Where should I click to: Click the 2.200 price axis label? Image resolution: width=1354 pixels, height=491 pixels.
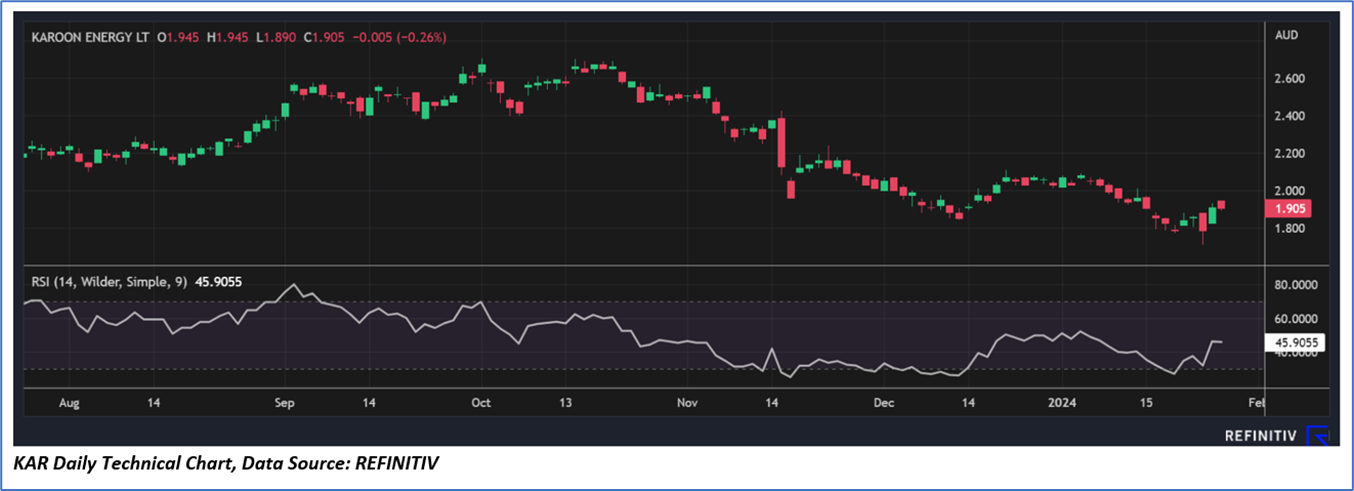[x=1288, y=153]
